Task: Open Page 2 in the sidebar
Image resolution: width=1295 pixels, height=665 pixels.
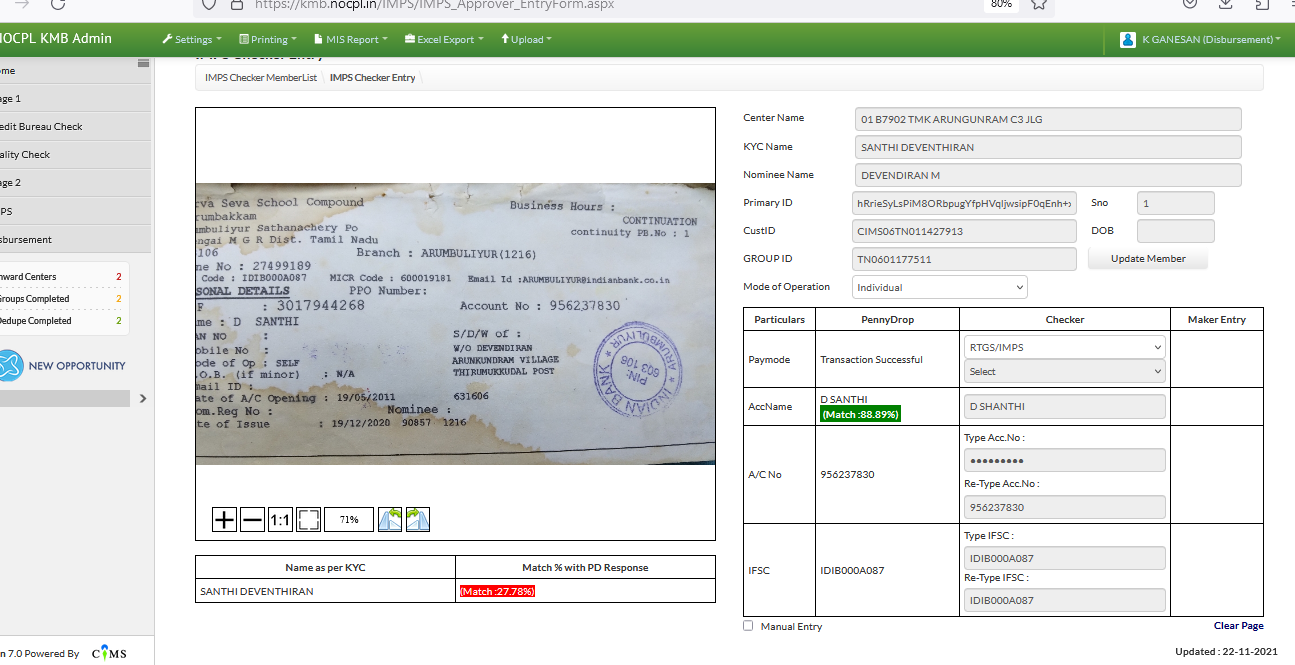Action: pyautogui.click(x=76, y=183)
